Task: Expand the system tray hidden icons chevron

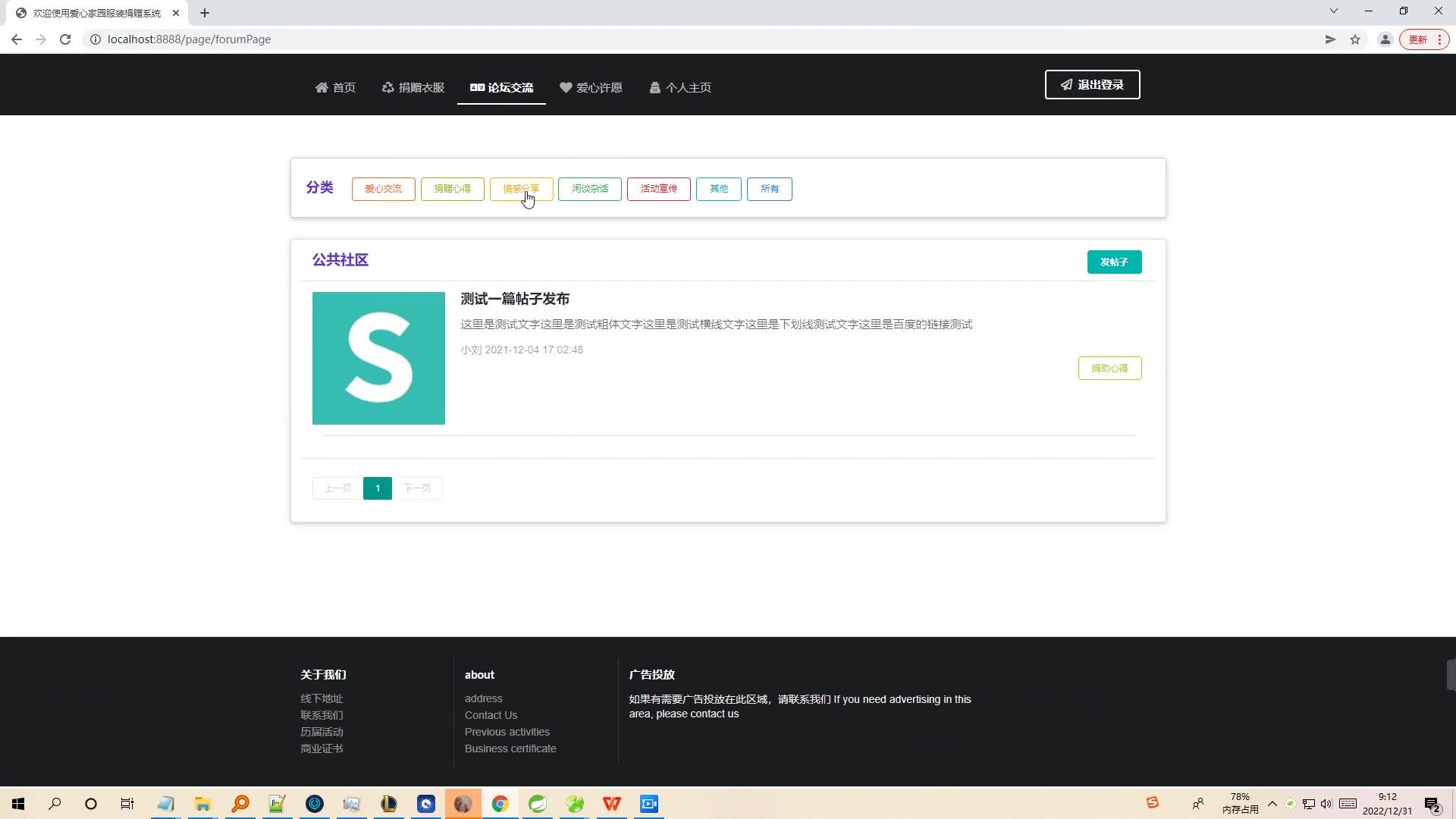Action: [x=1272, y=804]
